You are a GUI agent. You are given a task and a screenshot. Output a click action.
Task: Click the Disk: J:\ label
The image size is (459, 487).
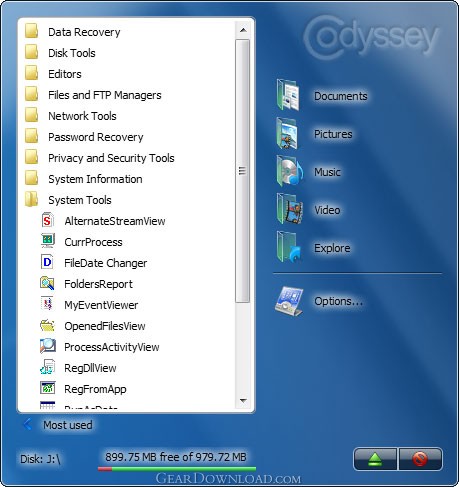40,459
